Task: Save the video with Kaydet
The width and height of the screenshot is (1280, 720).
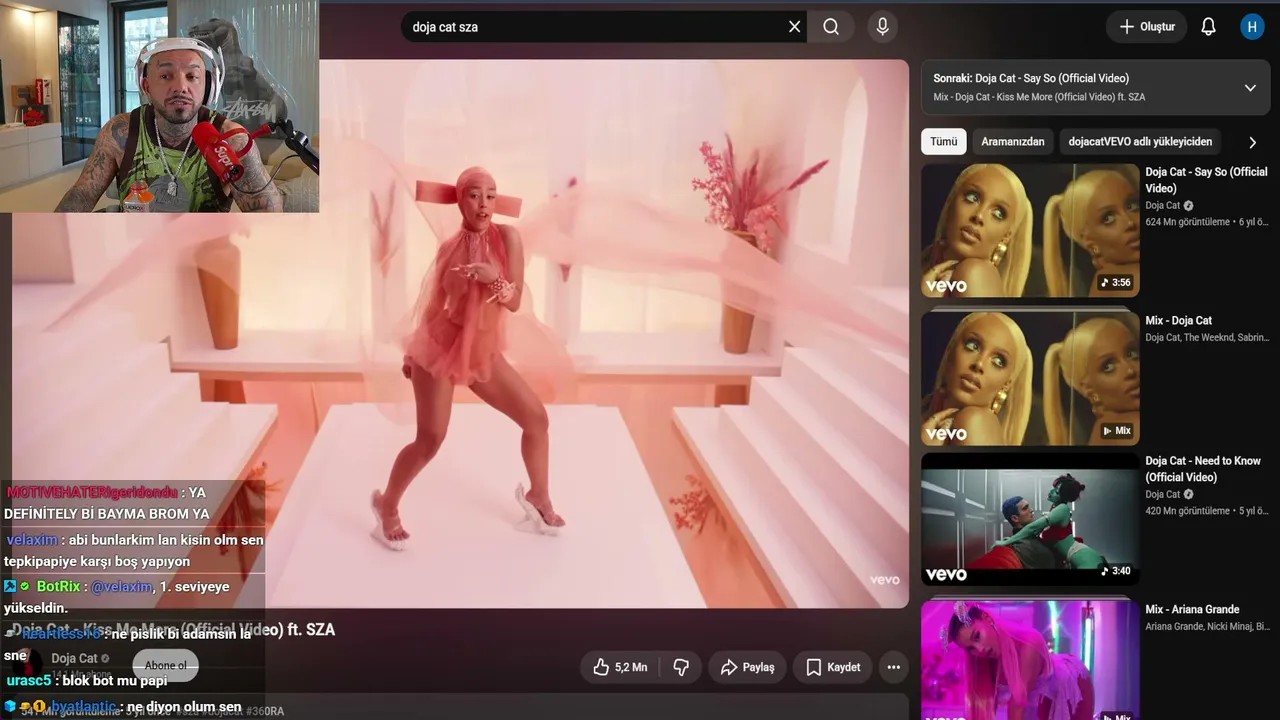Action: tap(833, 667)
